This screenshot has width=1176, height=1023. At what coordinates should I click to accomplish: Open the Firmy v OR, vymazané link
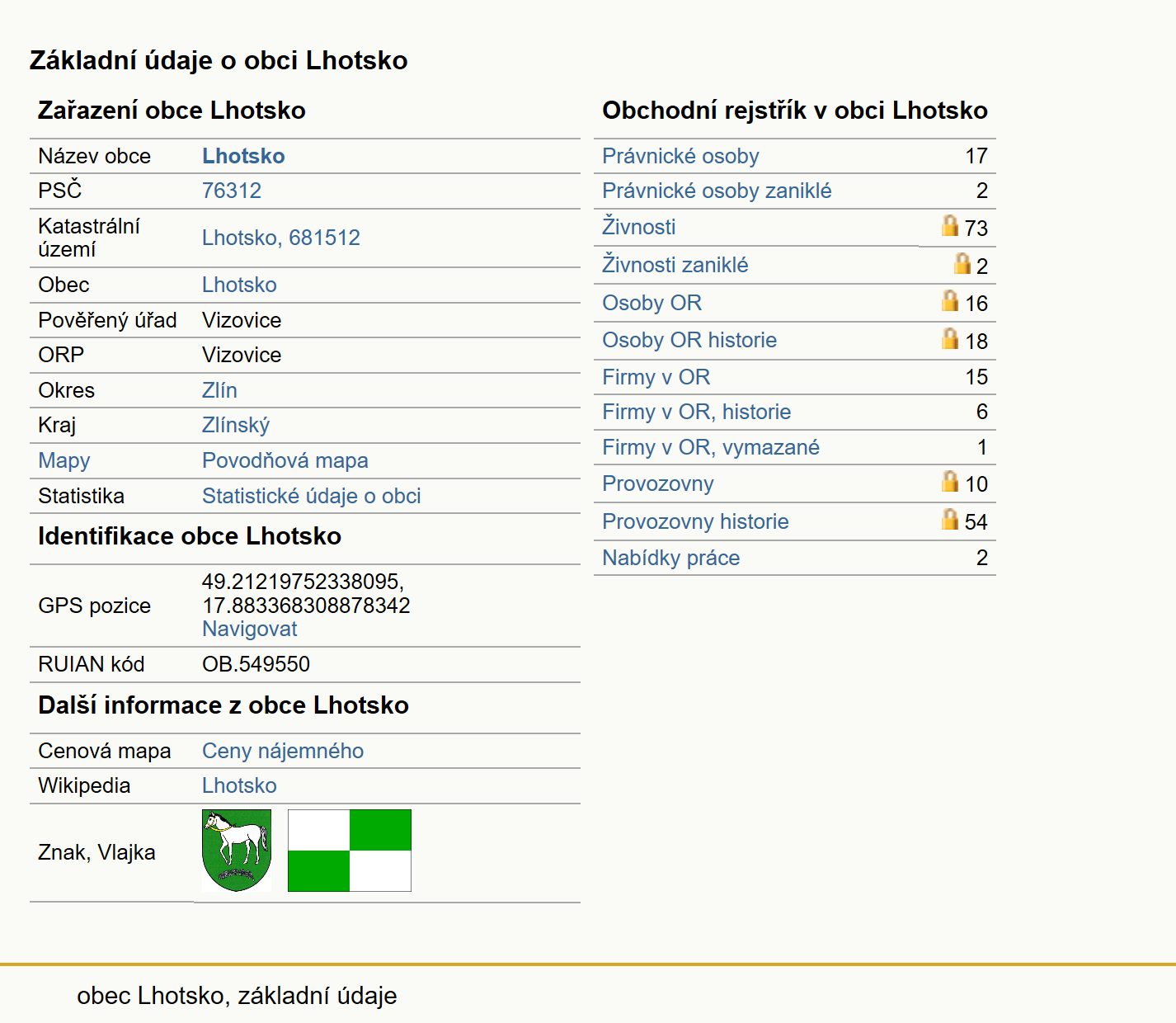point(711,447)
